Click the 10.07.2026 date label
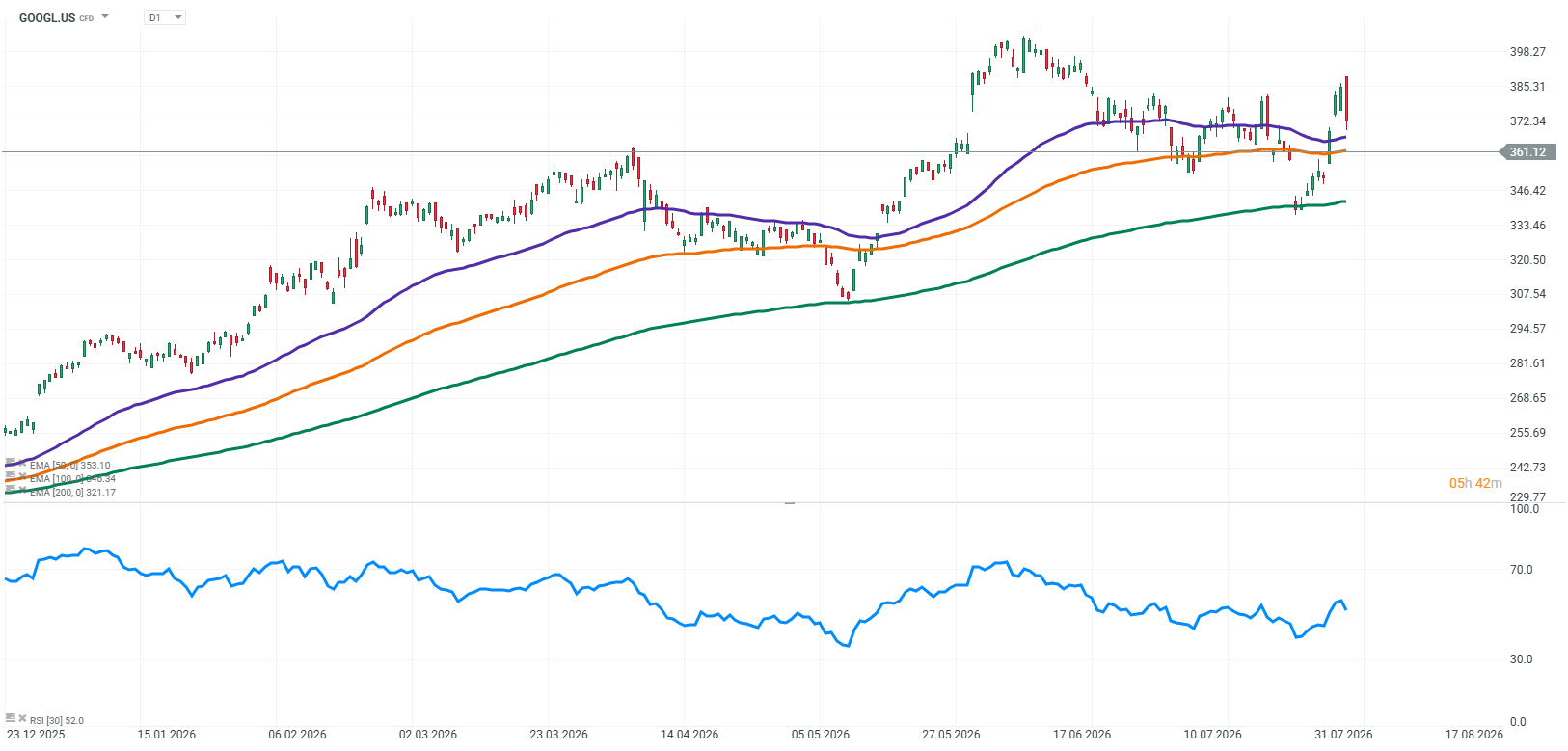Image resolution: width=1568 pixels, height=751 pixels. click(x=1213, y=735)
